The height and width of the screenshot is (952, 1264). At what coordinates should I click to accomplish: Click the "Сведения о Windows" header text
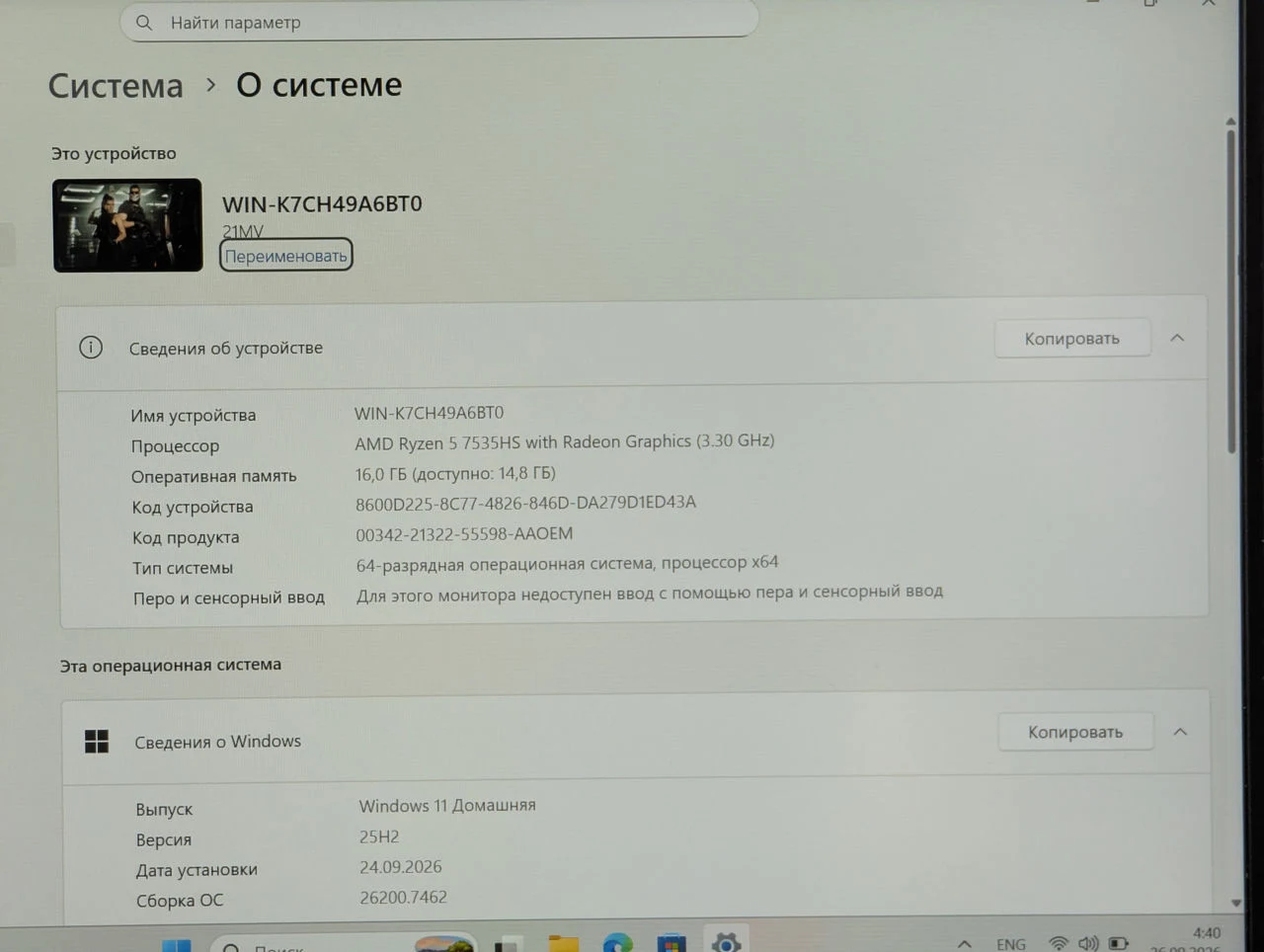click(x=218, y=742)
